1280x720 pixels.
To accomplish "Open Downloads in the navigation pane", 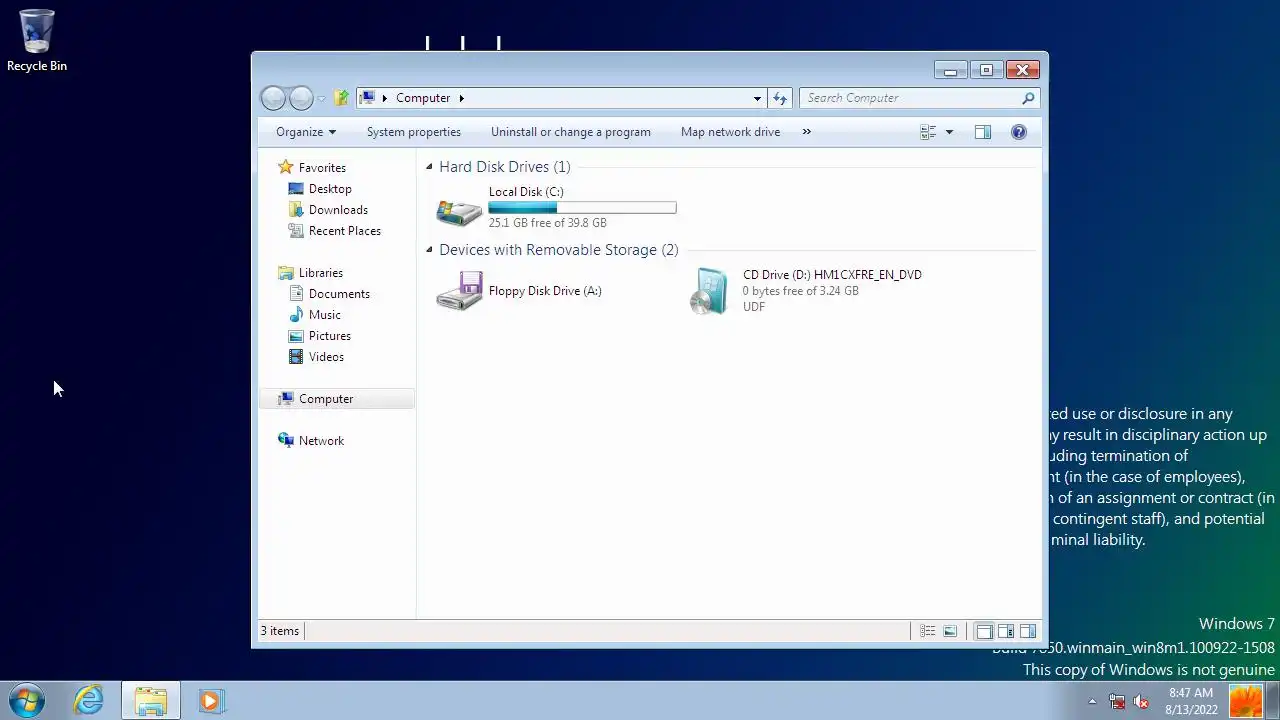I will pos(338,210).
